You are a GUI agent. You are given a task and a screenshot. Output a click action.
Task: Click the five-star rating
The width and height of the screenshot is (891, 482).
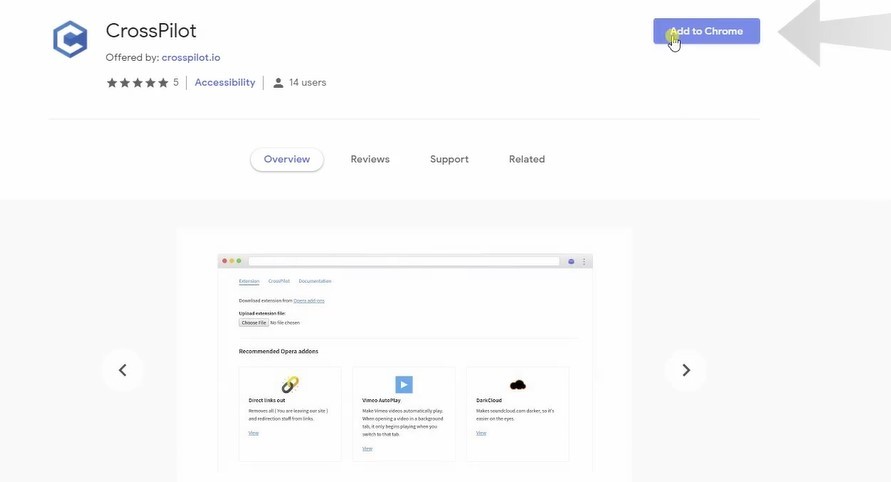[138, 83]
